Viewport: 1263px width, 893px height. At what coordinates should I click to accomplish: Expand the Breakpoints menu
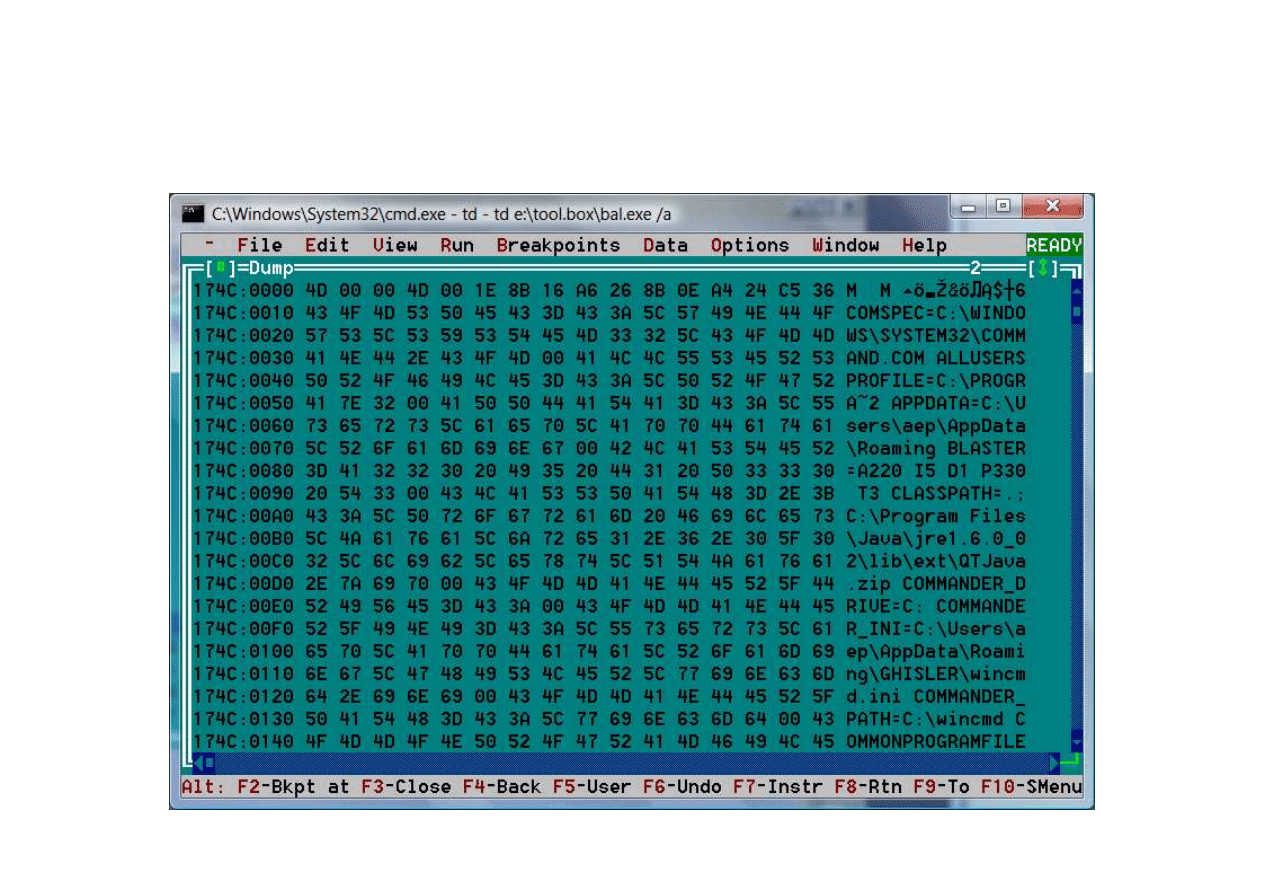point(558,246)
